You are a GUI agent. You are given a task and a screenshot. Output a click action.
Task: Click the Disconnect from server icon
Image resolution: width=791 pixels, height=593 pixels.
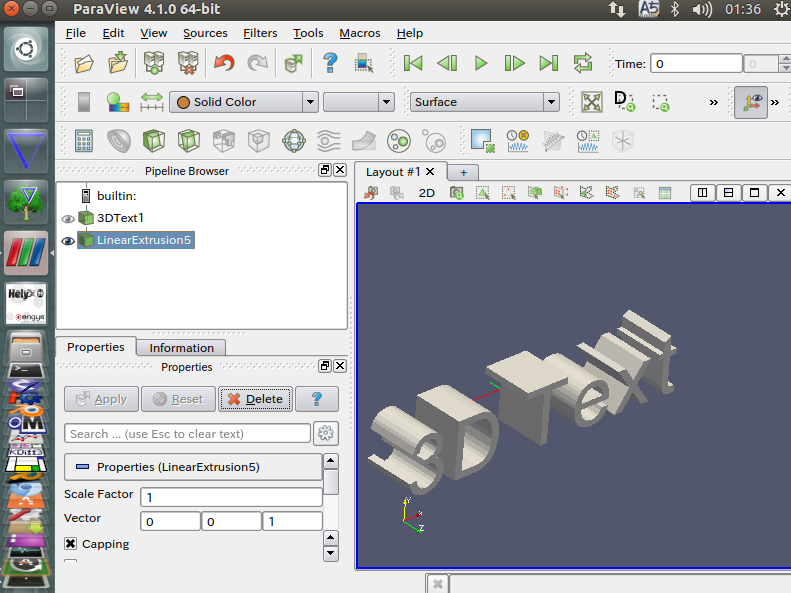click(x=188, y=64)
